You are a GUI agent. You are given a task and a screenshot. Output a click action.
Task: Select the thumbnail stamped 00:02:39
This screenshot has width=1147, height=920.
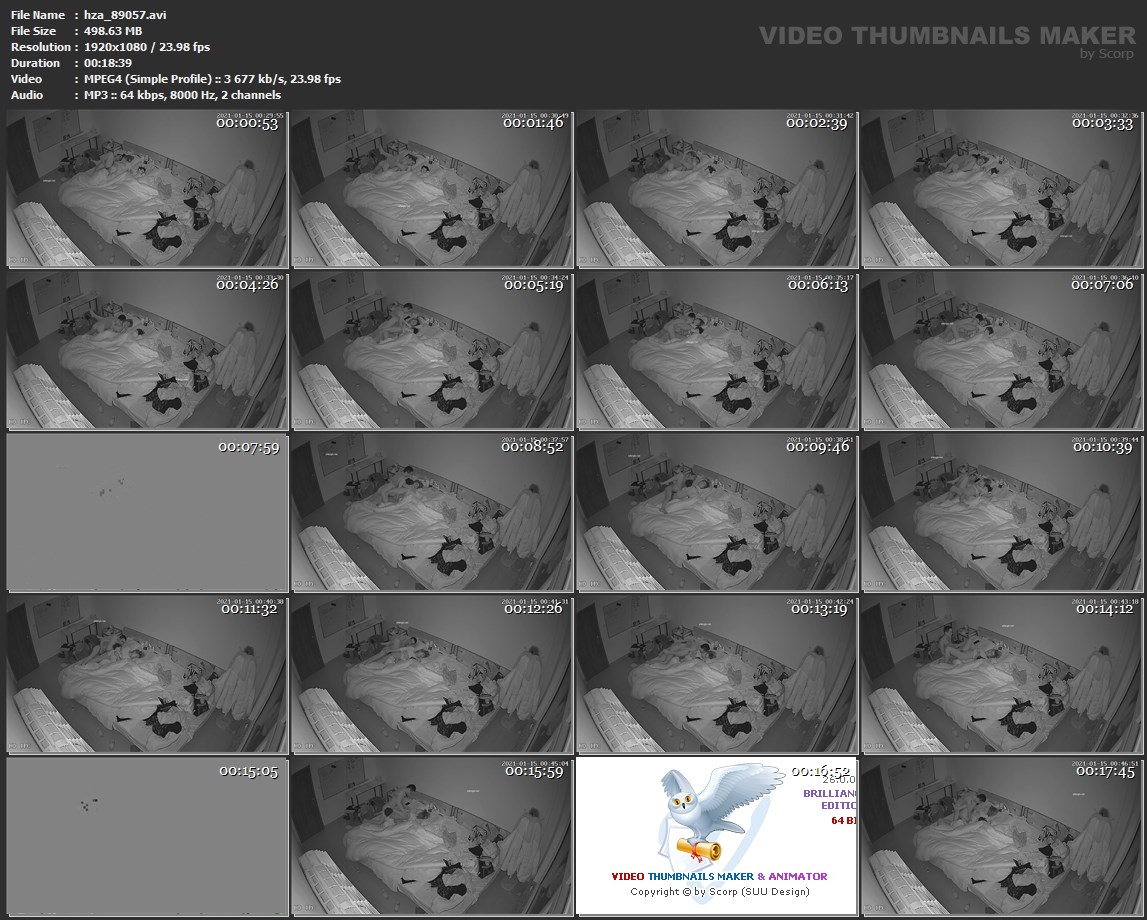click(x=716, y=189)
